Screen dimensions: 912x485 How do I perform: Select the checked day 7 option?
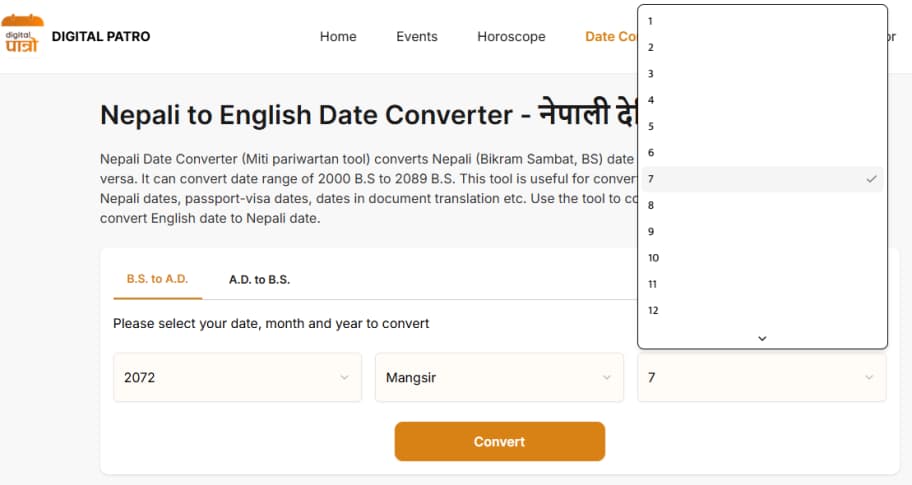763,179
